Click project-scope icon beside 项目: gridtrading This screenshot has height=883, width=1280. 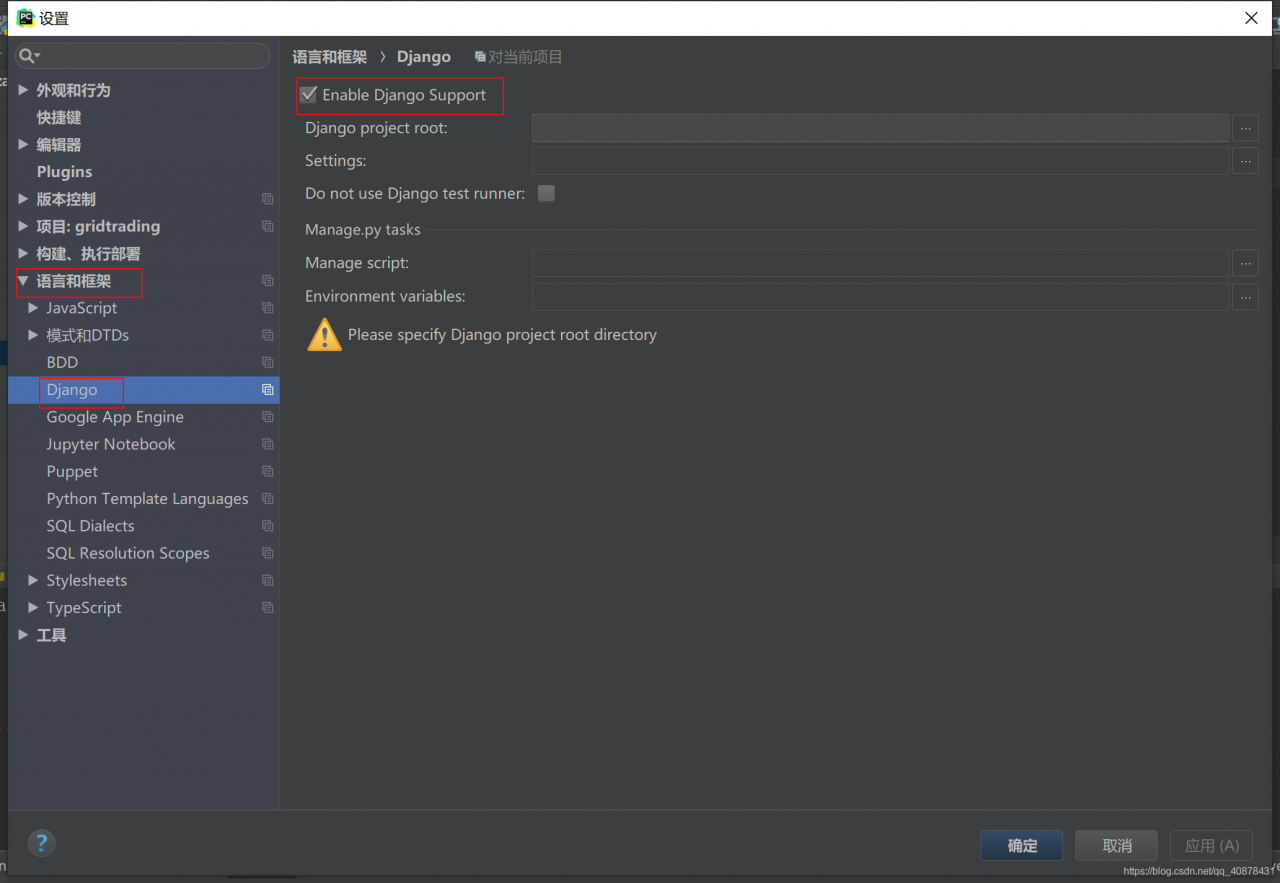(x=267, y=226)
